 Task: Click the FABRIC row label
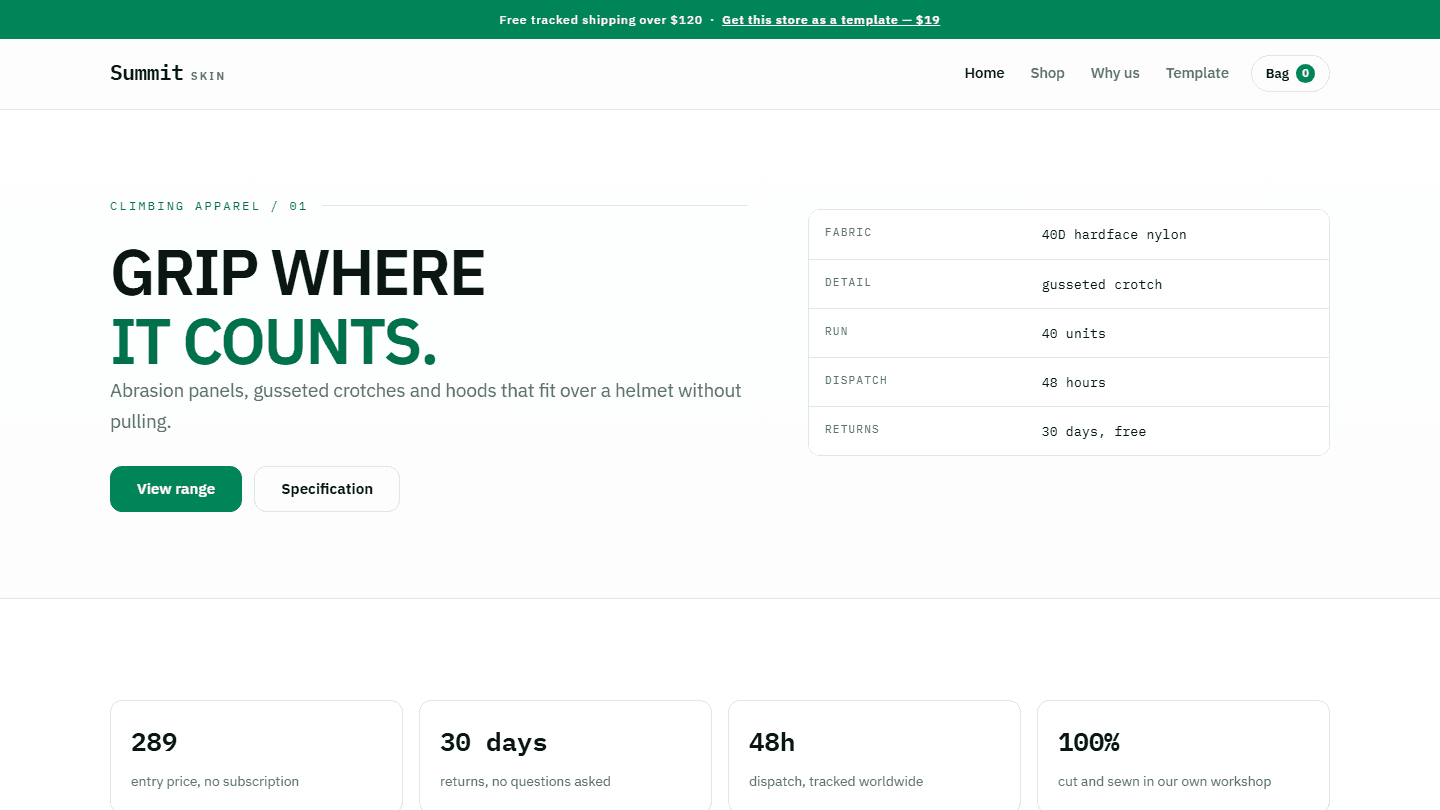(x=848, y=233)
